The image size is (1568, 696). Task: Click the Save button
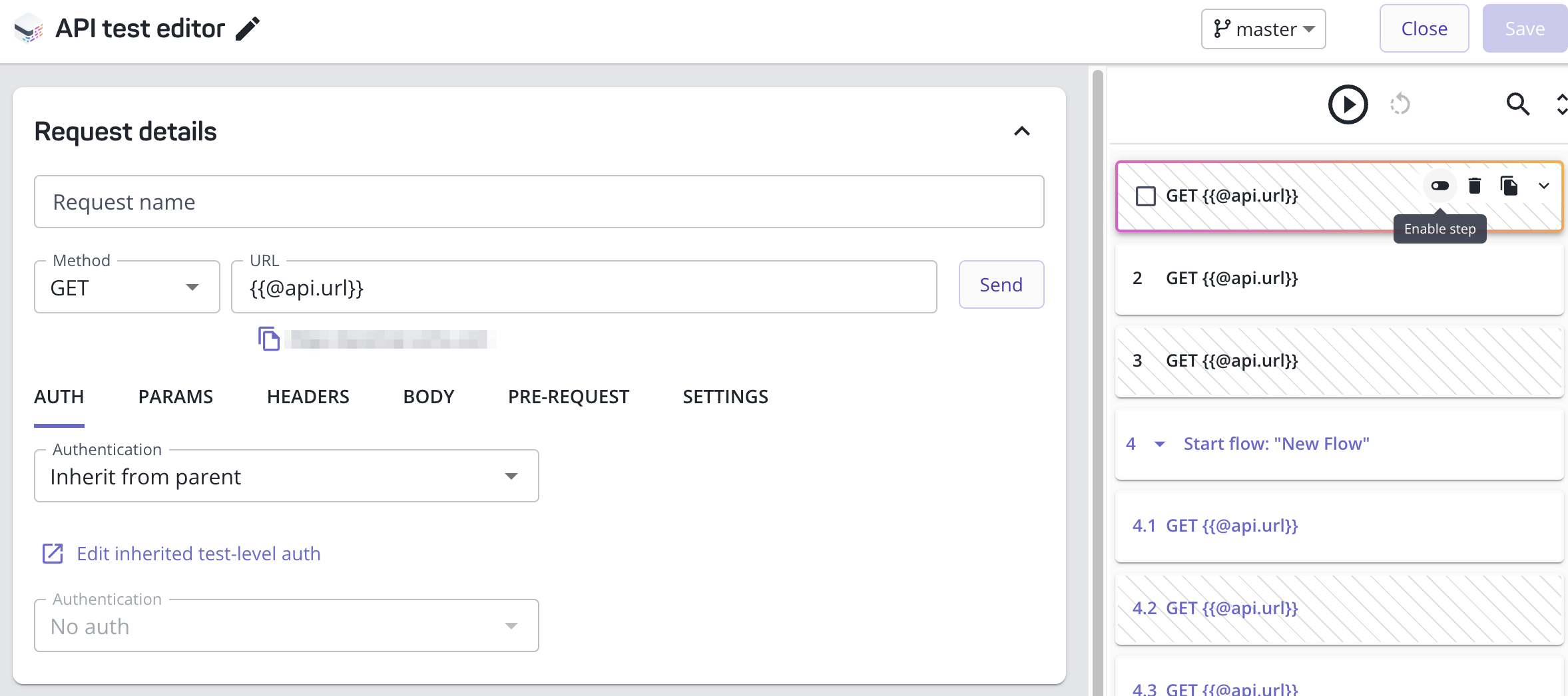coord(1525,29)
